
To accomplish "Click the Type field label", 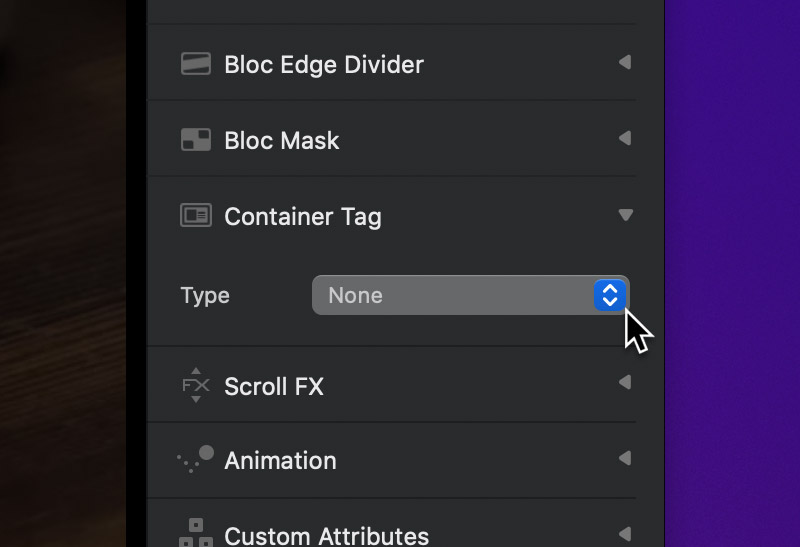I will pos(205,296).
